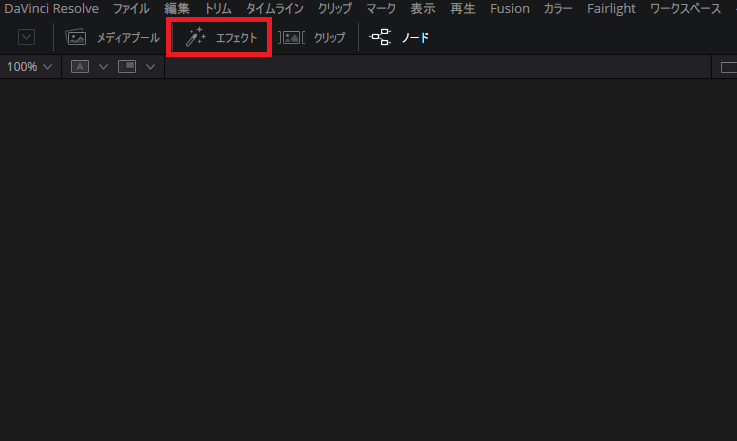Open the タイムライン menu
The image size is (737, 441).
[275, 8]
